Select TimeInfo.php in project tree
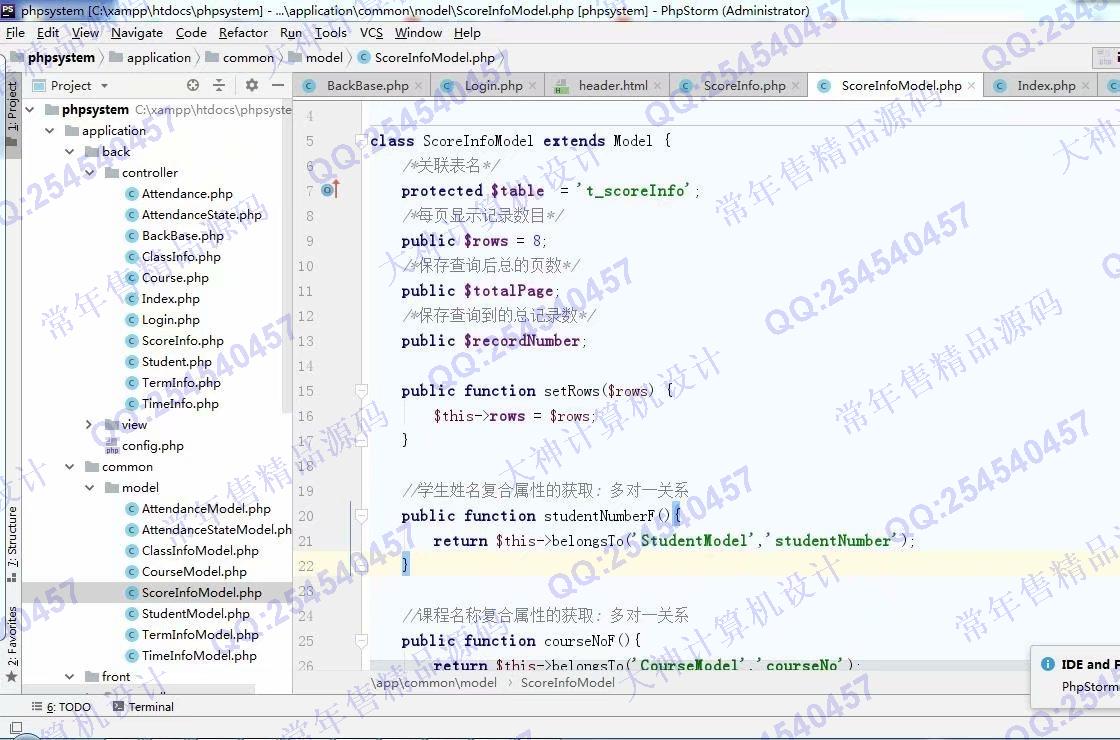Viewport: 1120px width, 740px height. (180, 404)
